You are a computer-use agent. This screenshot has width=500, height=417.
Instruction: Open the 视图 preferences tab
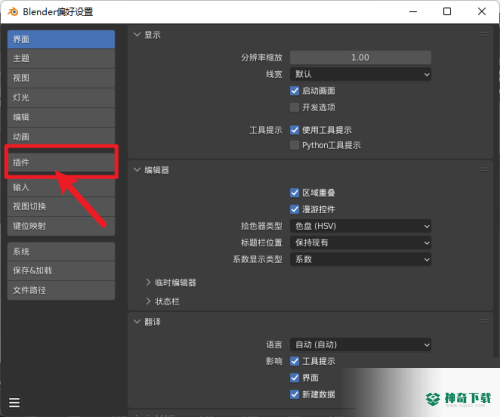click(x=61, y=78)
